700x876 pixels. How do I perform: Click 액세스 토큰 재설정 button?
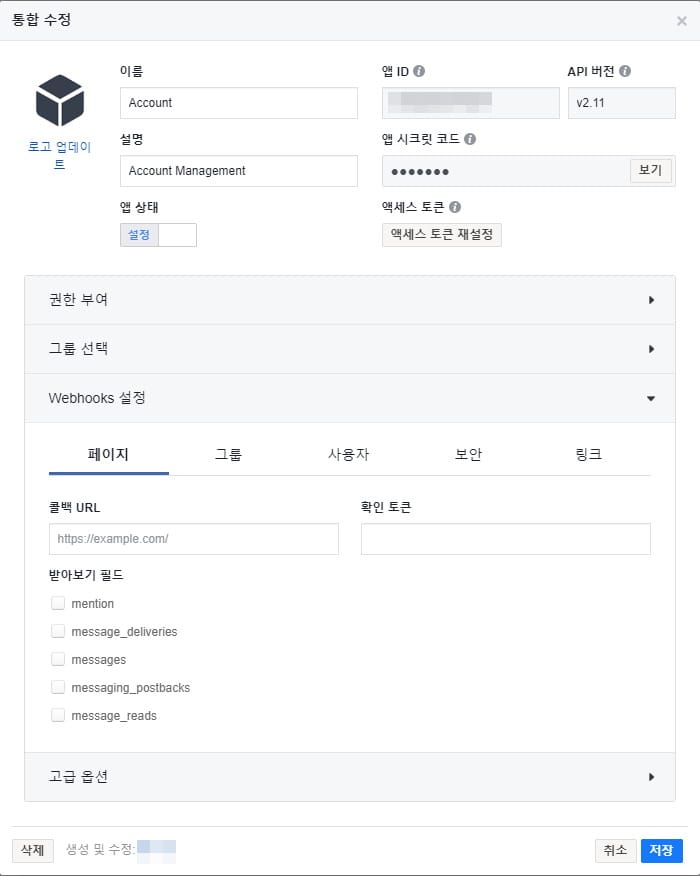[x=441, y=235]
